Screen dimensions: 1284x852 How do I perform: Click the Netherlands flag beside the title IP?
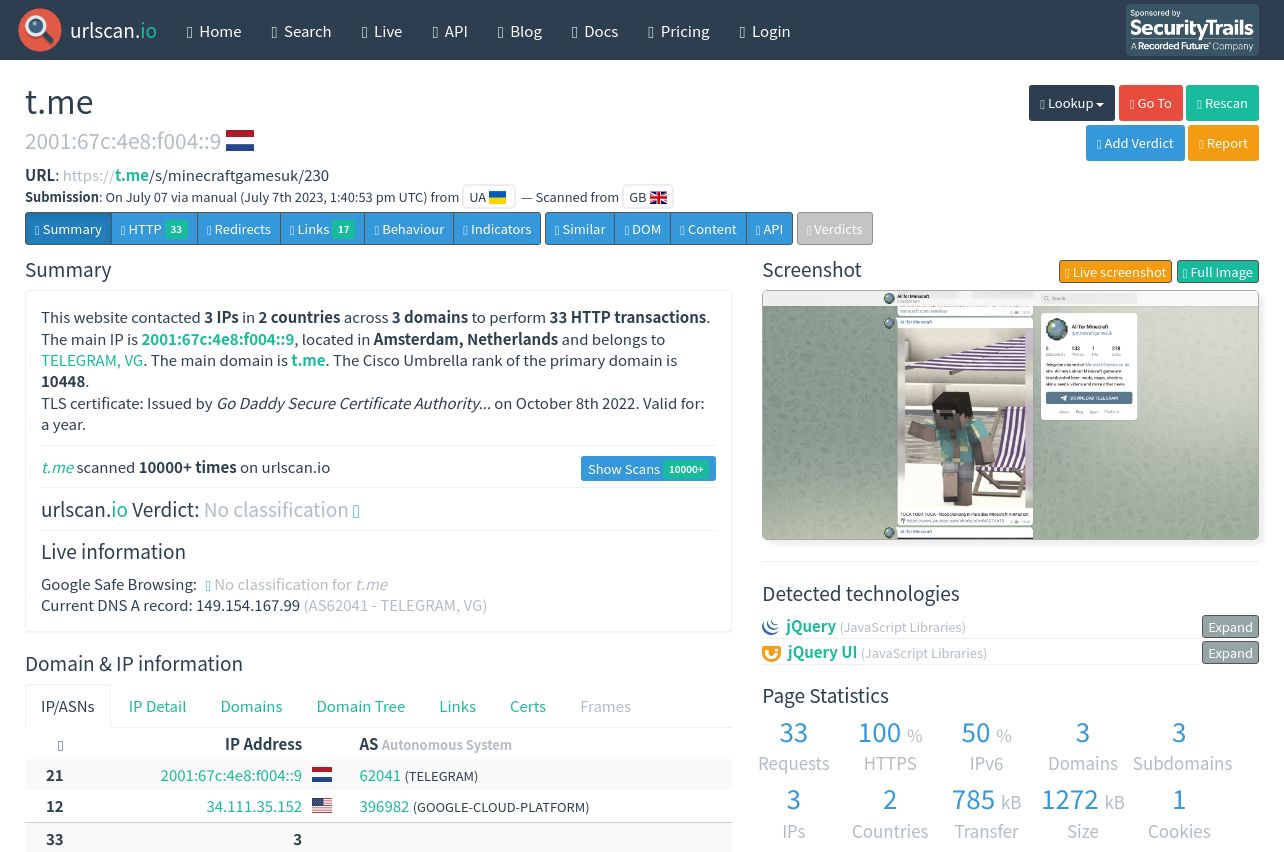pos(240,141)
